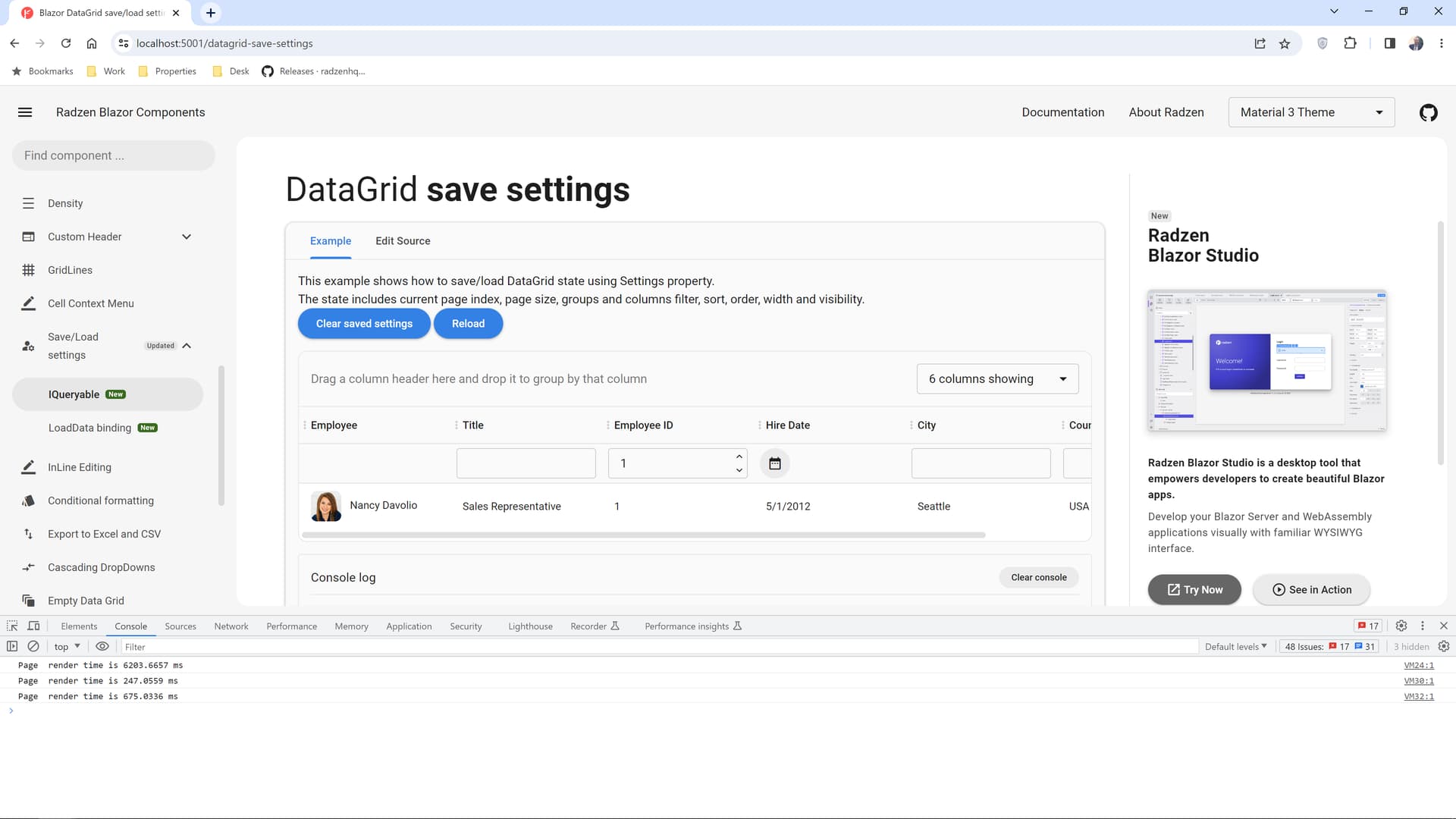Open the console context top dropdown

click(67, 646)
